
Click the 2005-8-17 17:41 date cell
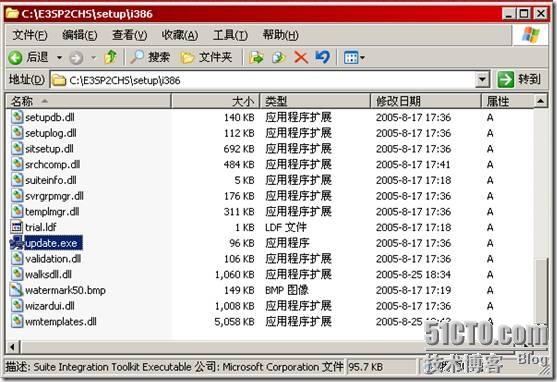413,165
